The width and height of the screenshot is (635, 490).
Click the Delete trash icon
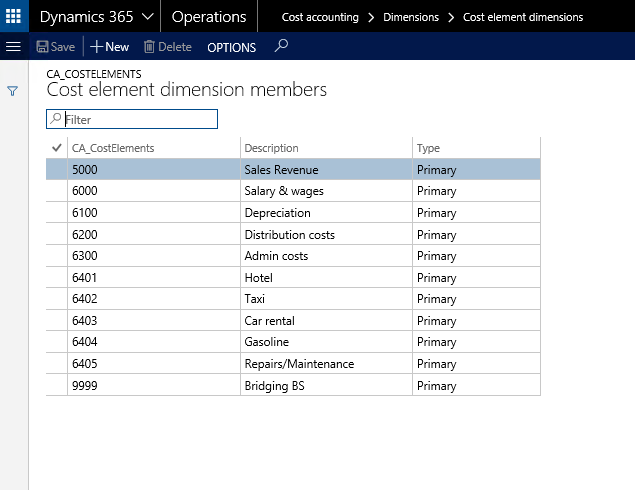167,47
